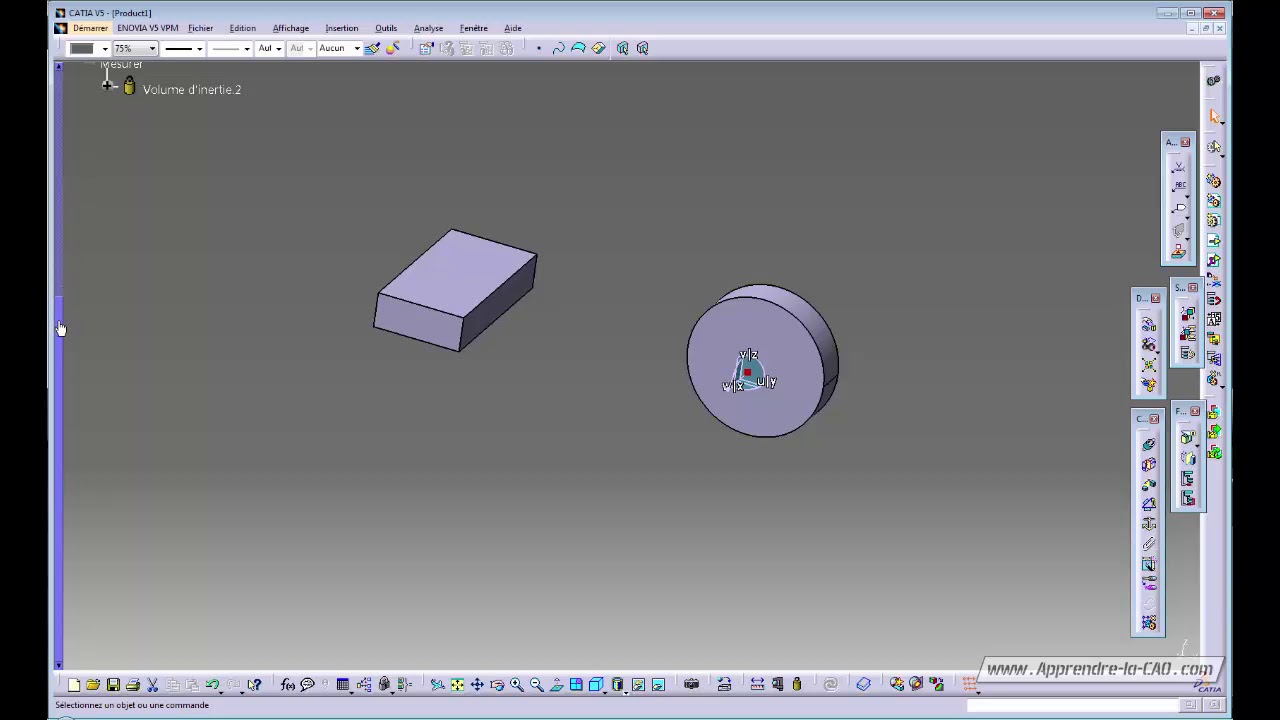Viewport: 1280px width, 720px height.
Task: Select the Normal View tool
Action: (557, 685)
